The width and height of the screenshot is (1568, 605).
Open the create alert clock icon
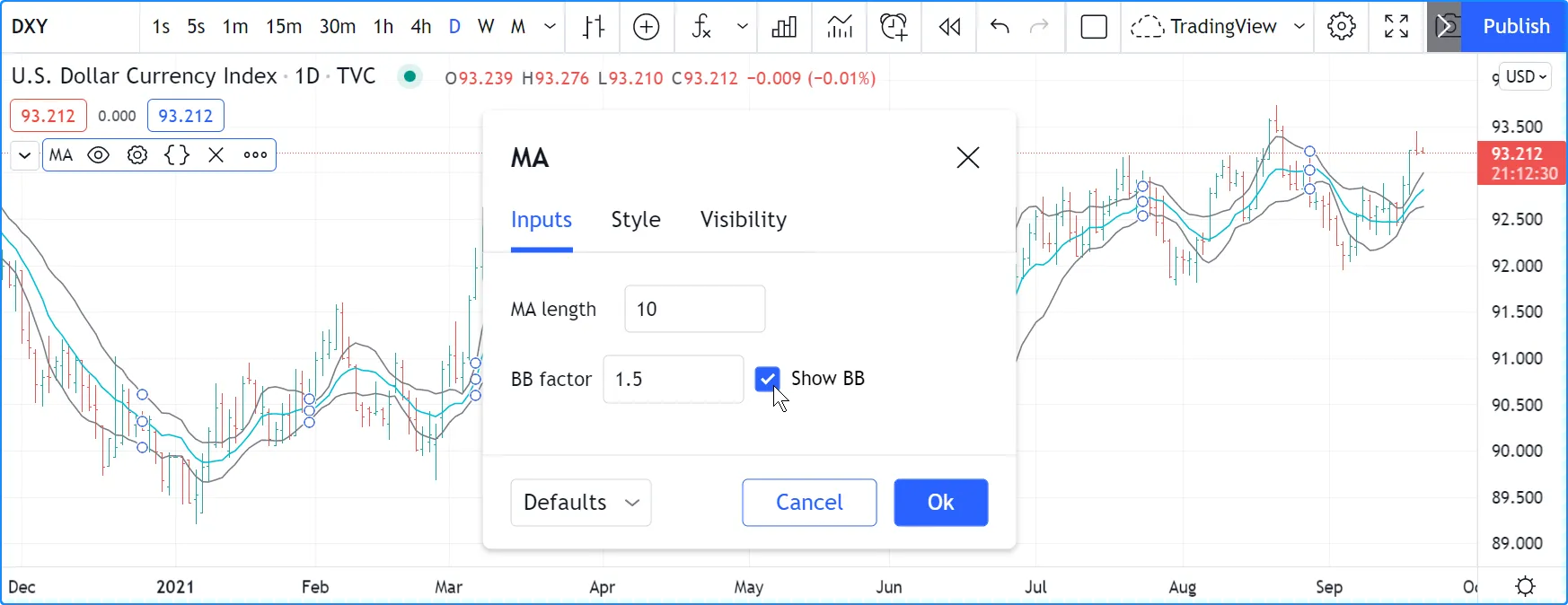pos(894,27)
